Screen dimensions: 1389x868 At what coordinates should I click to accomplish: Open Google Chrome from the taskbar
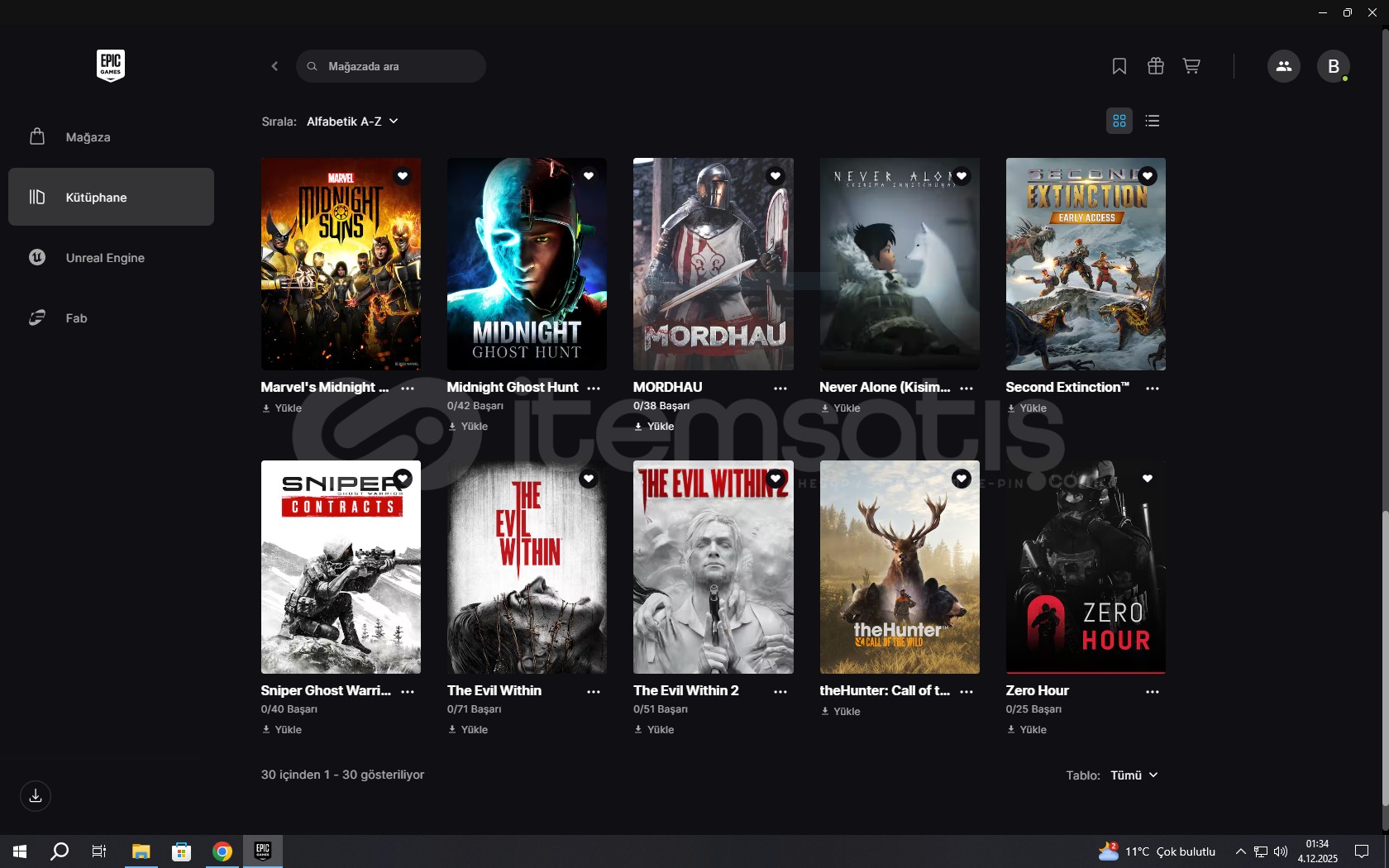click(222, 851)
